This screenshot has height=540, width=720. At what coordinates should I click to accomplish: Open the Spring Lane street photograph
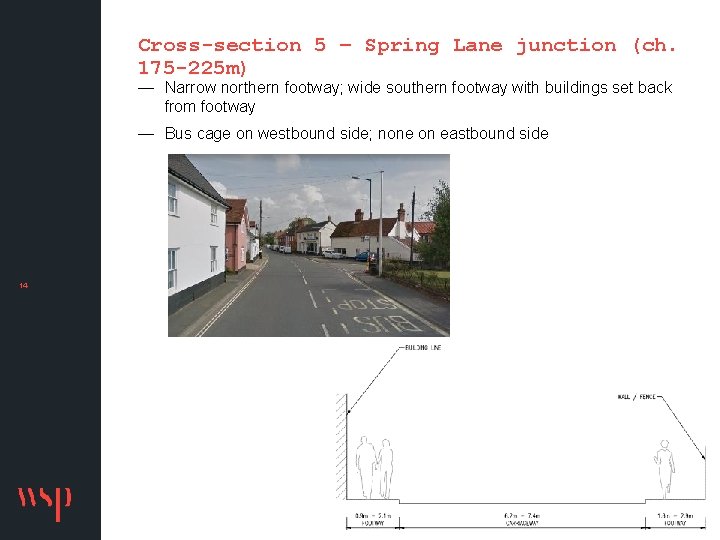click(x=309, y=245)
